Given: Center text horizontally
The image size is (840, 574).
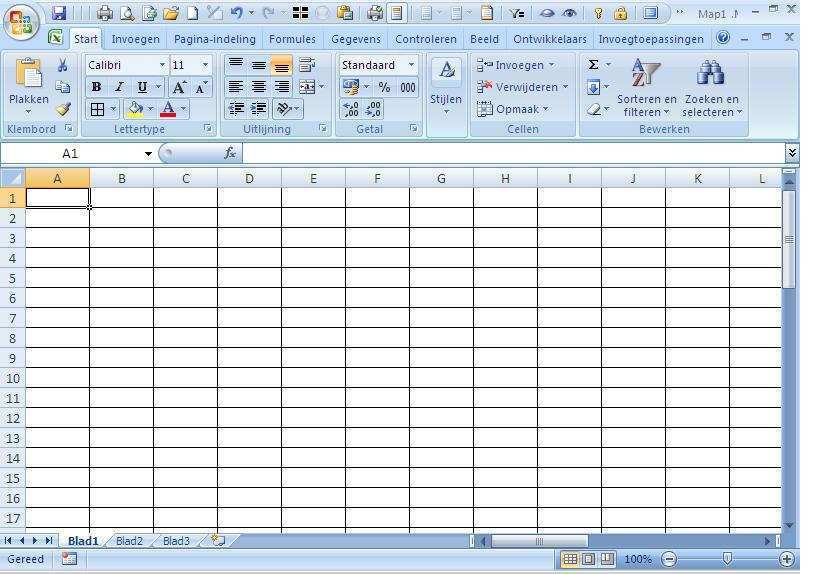Looking at the screenshot, I should (259, 87).
